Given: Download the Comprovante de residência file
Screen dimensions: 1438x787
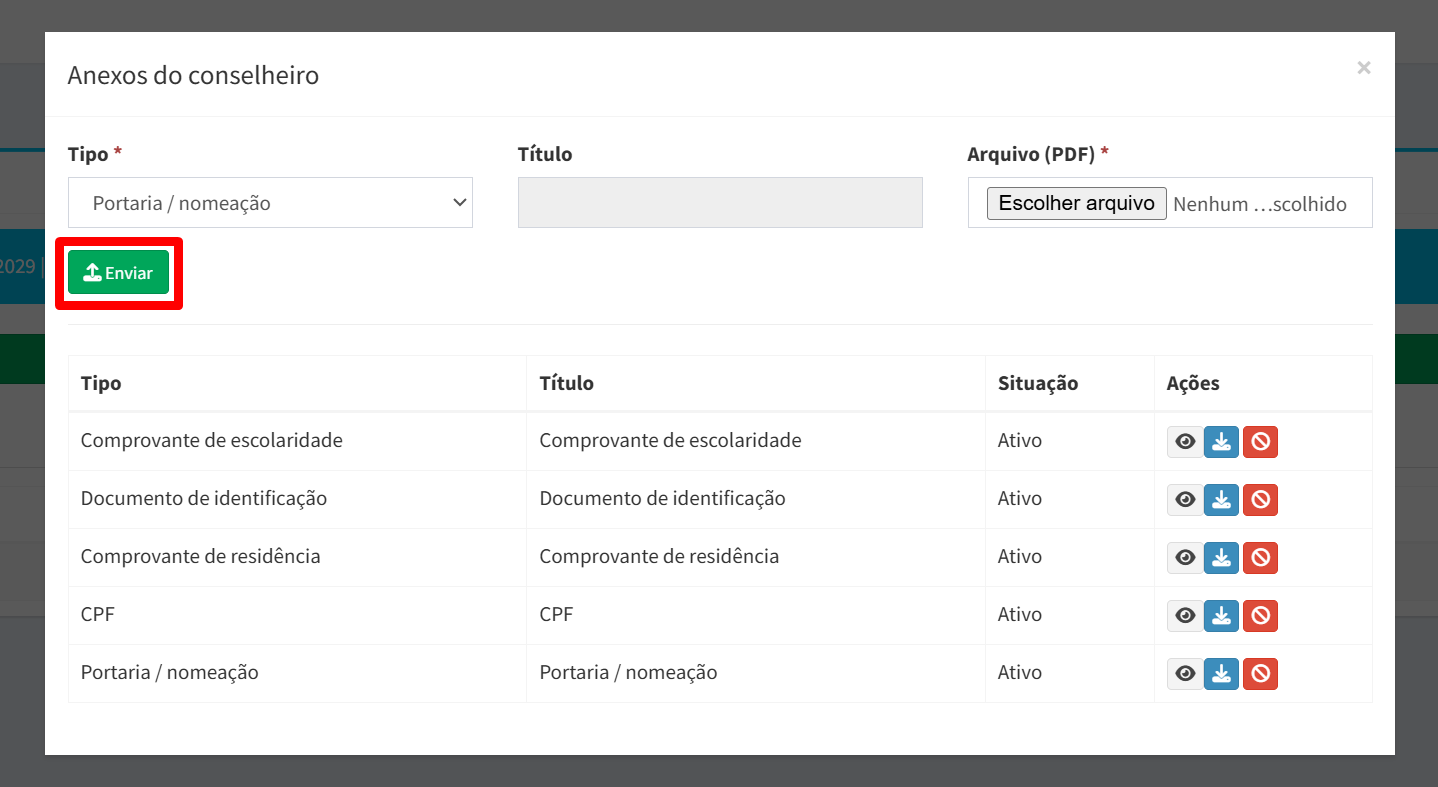Looking at the screenshot, I should (1221, 558).
